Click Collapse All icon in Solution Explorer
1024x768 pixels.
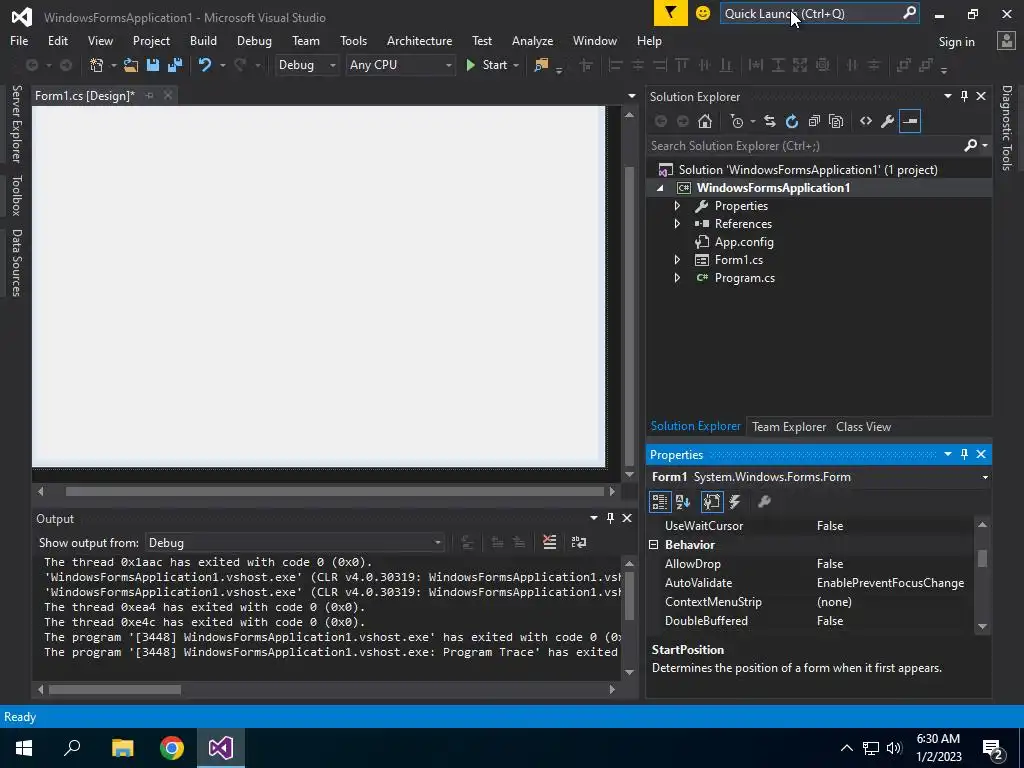point(814,121)
